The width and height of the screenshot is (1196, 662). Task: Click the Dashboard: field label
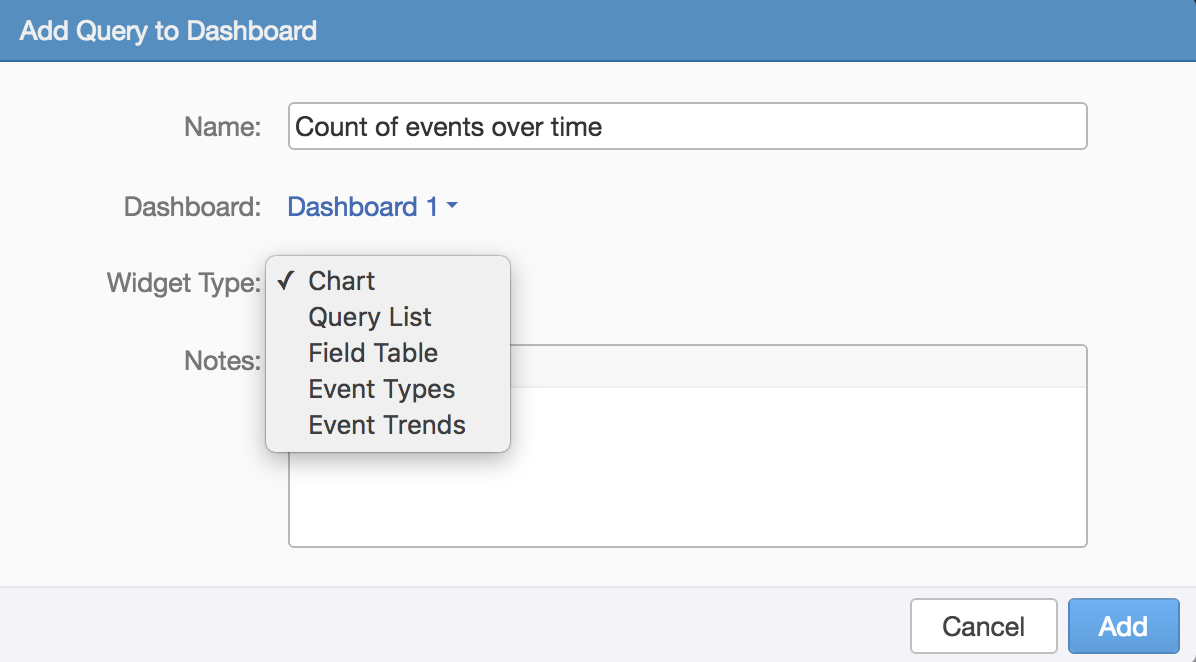tap(192, 207)
